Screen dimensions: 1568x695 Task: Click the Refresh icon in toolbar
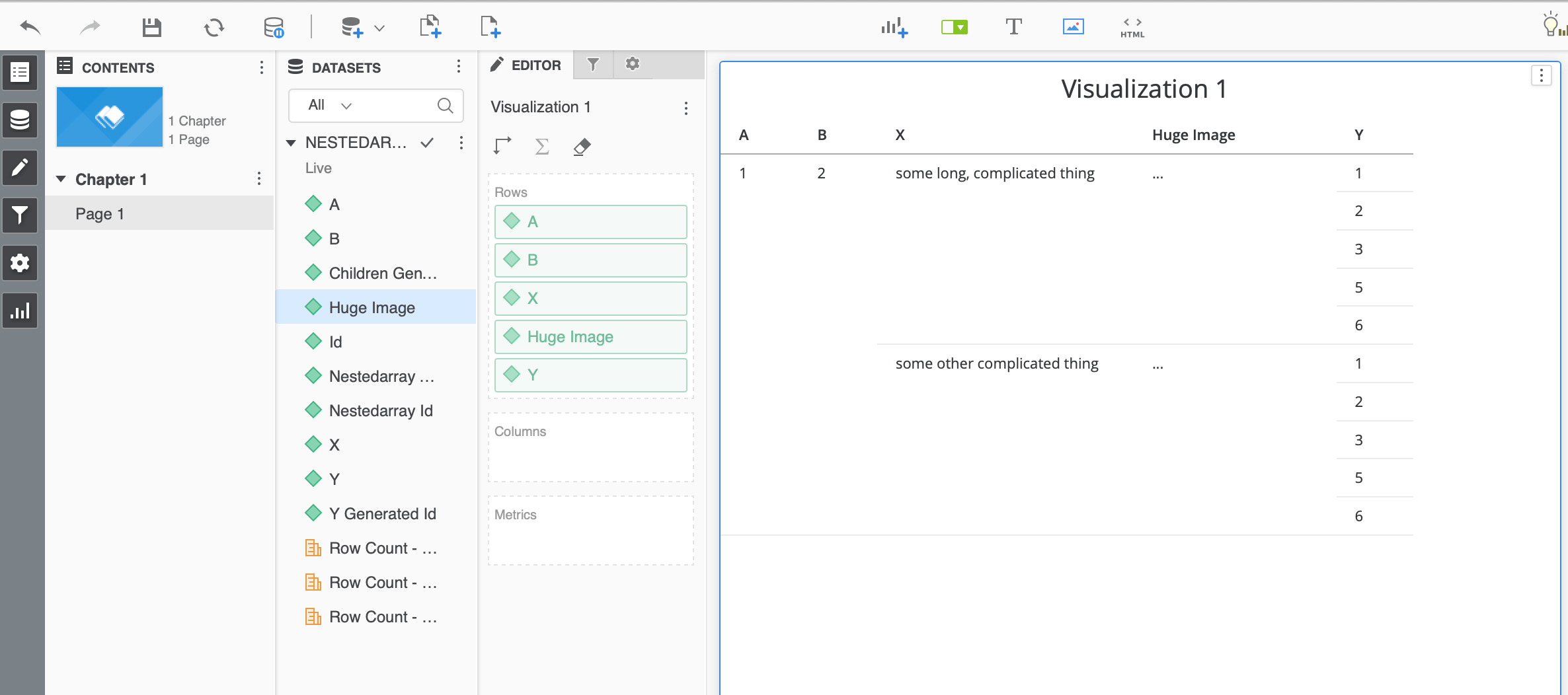pyautogui.click(x=214, y=27)
